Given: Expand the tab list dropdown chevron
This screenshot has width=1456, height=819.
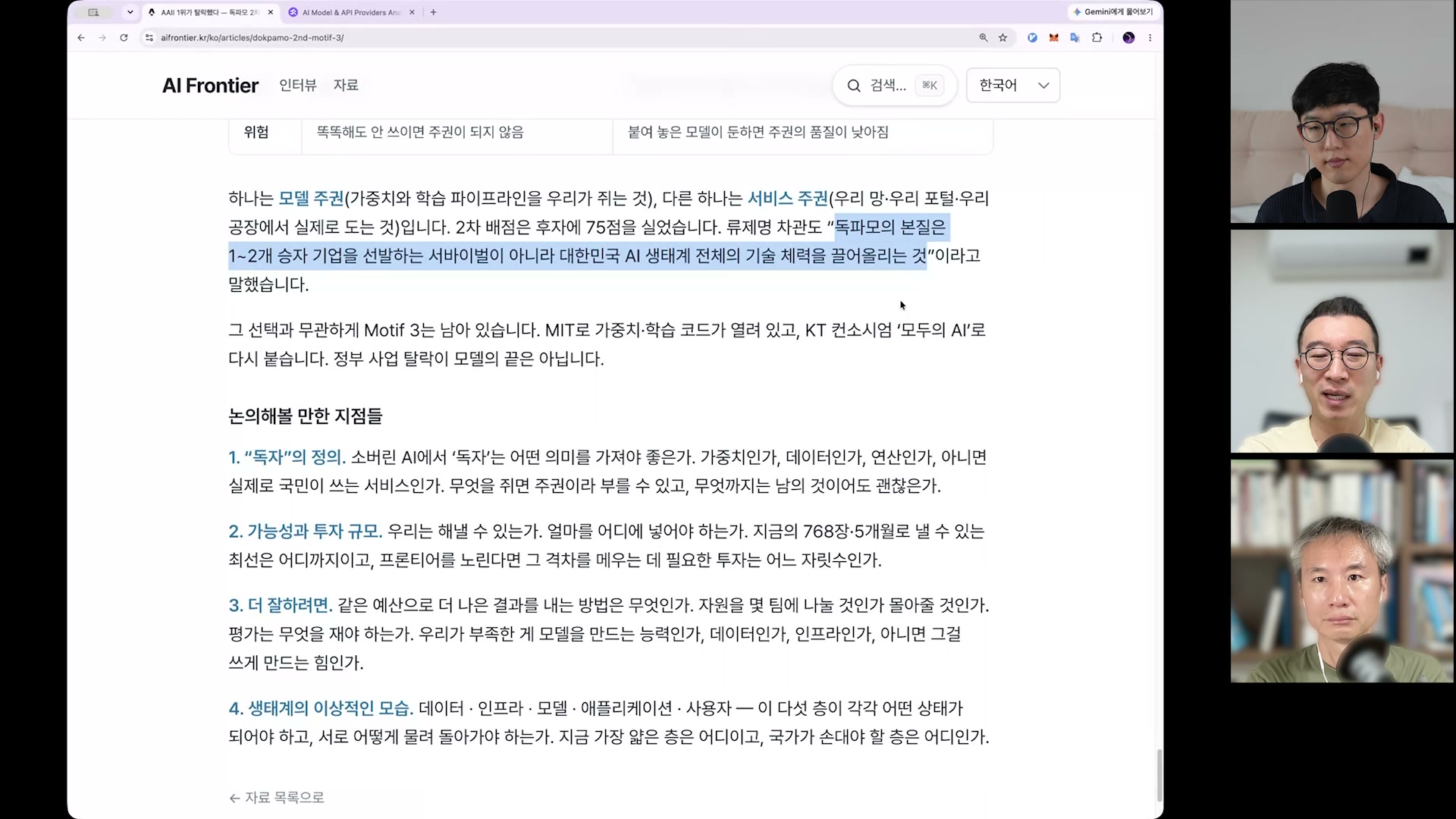Looking at the screenshot, I should pyautogui.click(x=130, y=12).
